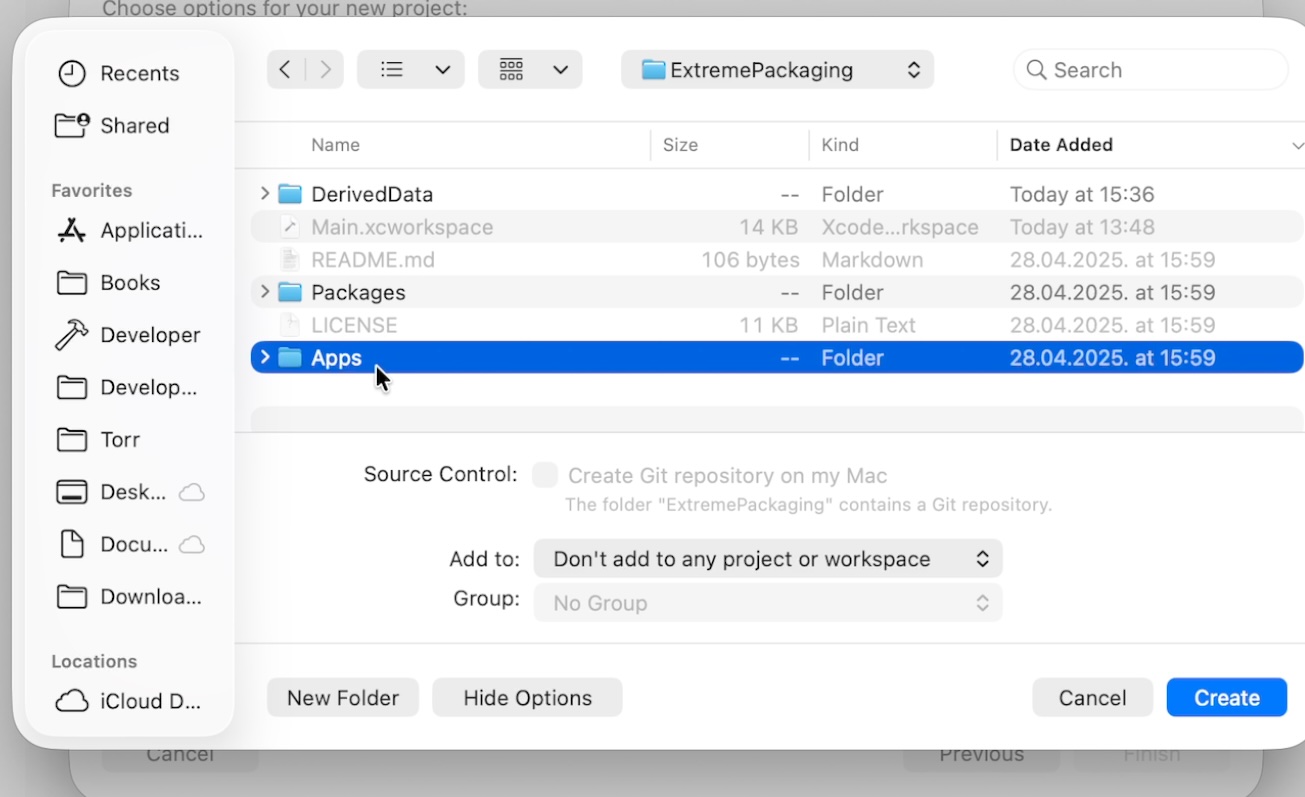This screenshot has height=797, width=1305.
Task: Open the grid grouping options icon
Action: pyautogui.click(x=512, y=70)
